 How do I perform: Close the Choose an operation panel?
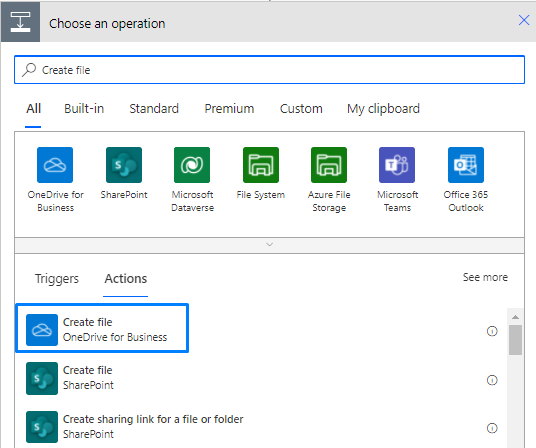tap(524, 20)
